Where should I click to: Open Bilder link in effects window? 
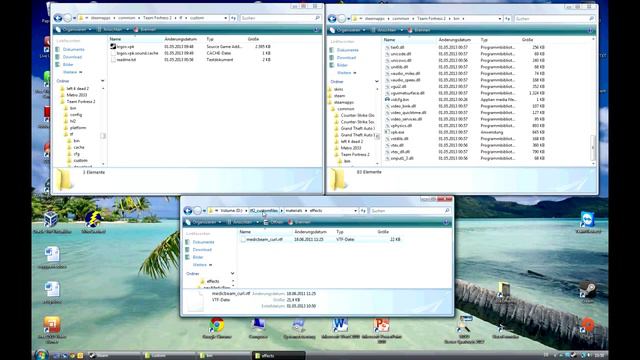[198, 257]
